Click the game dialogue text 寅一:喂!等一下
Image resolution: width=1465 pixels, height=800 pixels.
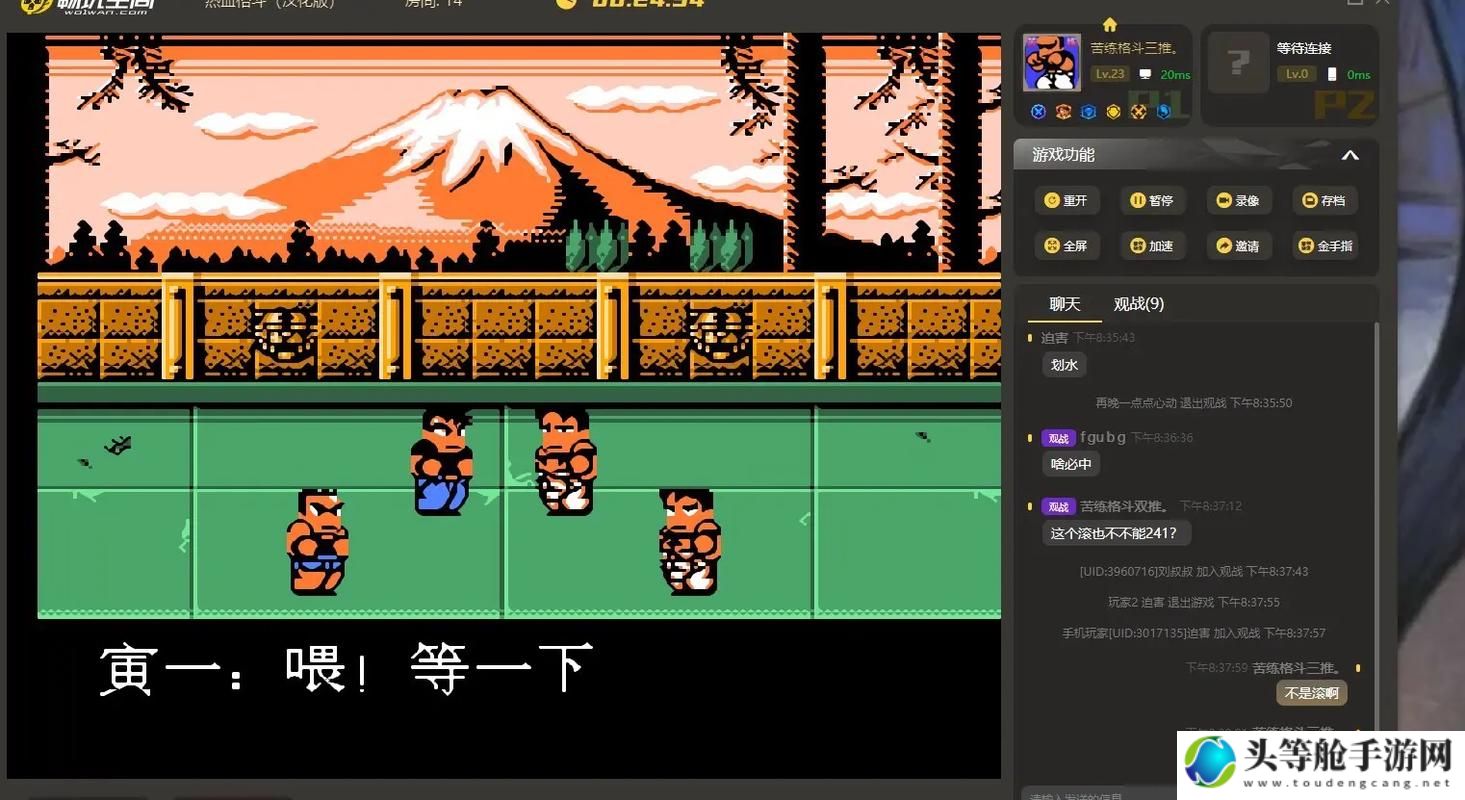pos(346,668)
